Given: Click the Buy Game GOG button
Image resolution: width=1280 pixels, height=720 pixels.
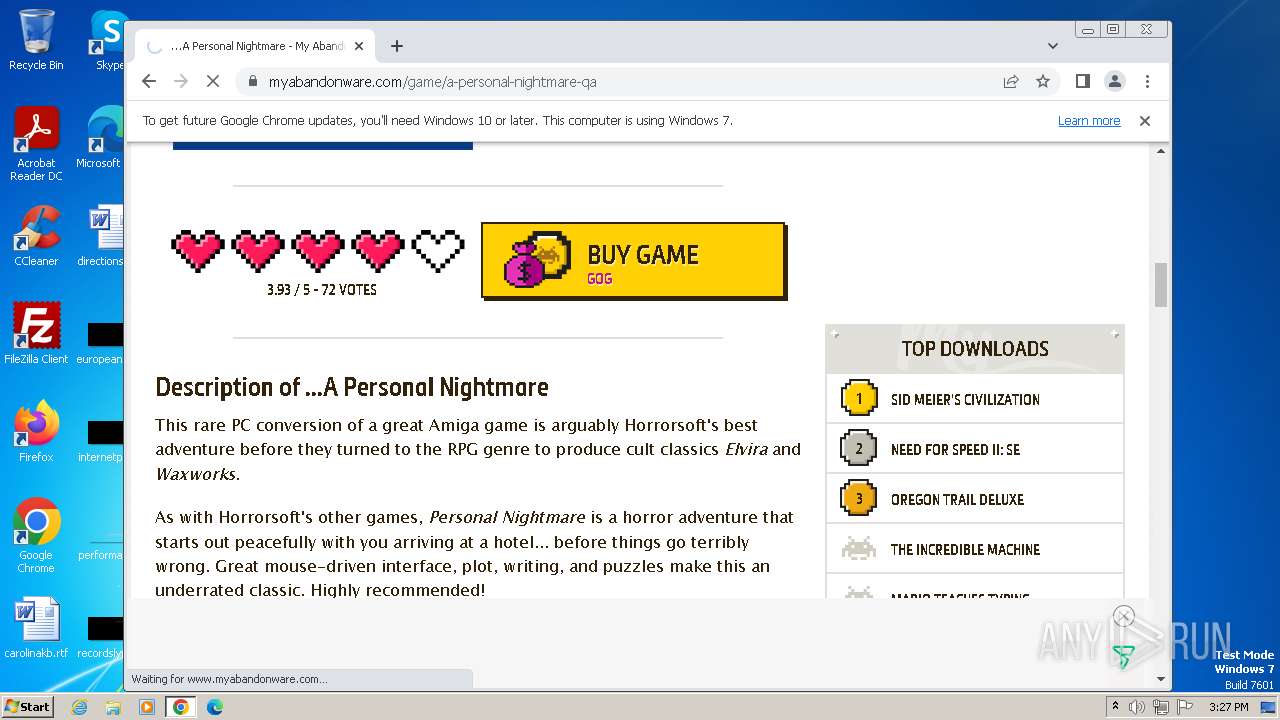Looking at the screenshot, I should coord(634,261).
